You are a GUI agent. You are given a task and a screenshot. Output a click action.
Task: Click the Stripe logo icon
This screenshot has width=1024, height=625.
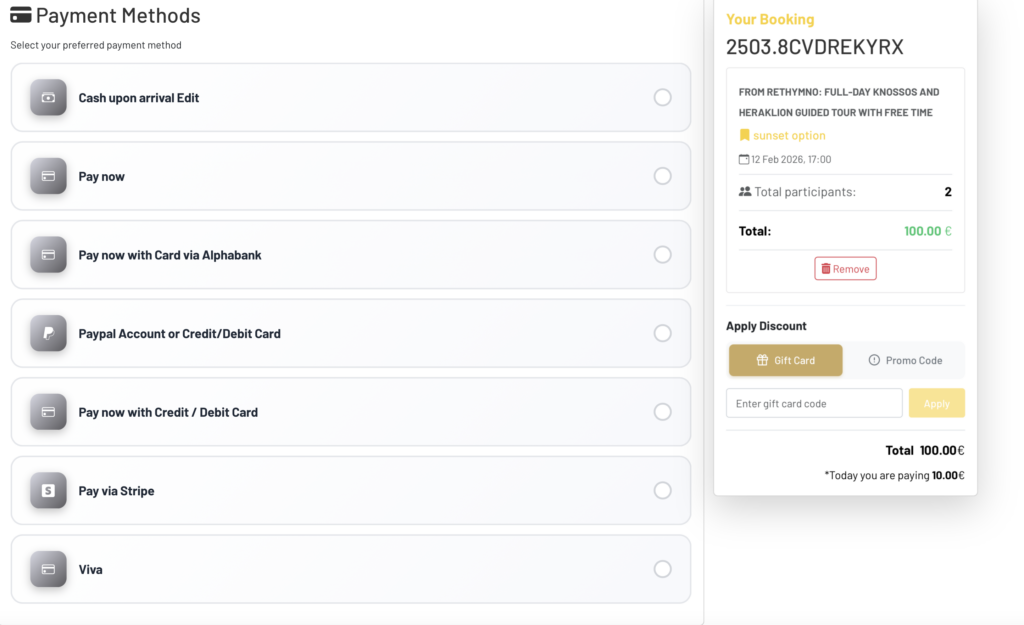tap(48, 491)
